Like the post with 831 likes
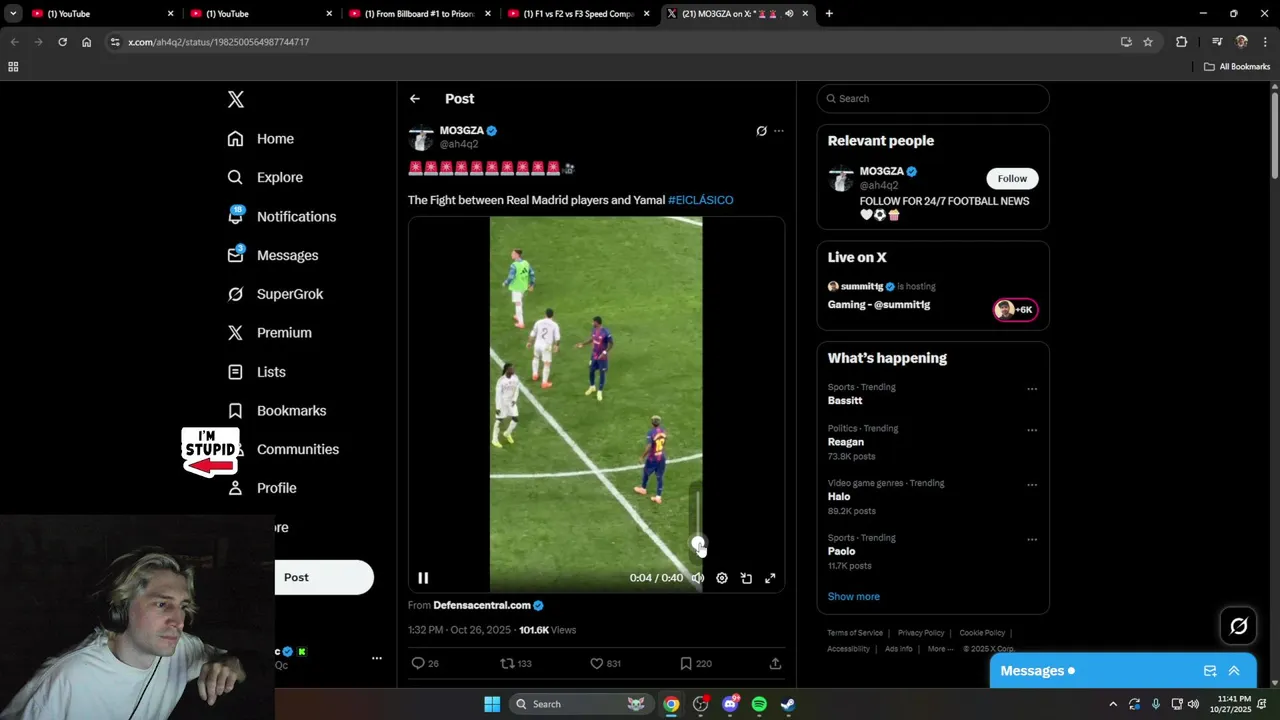The width and height of the screenshot is (1280, 720). coord(606,663)
